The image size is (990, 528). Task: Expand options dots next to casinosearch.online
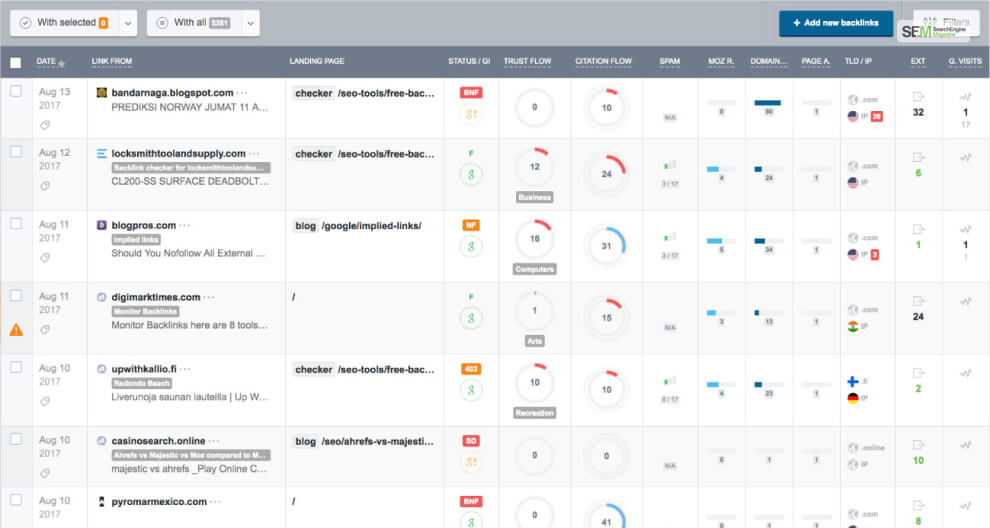tap(214, 441)
